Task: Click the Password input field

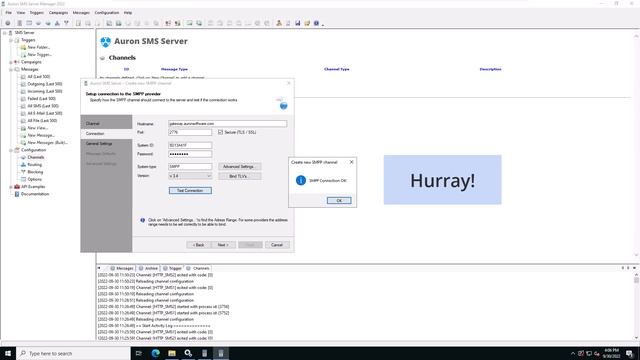Action: (x=190, y=154)
